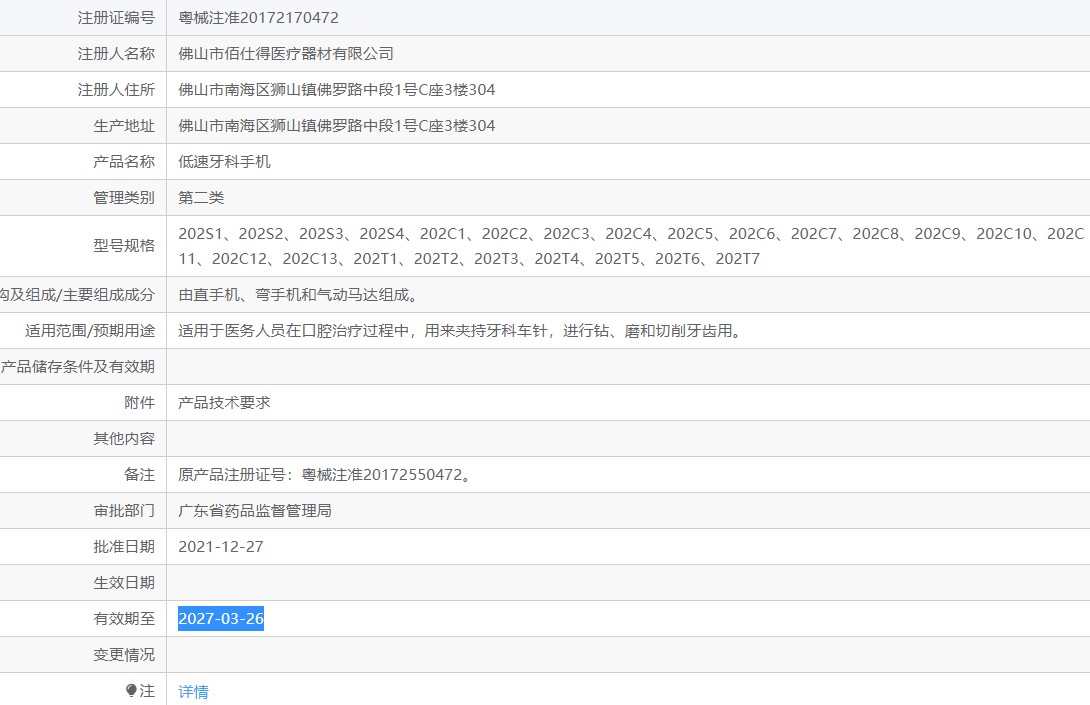Viewport: 1090px width, 705px height.
Task: Click the 有效期至 label
Action: (x=124, y=619)
